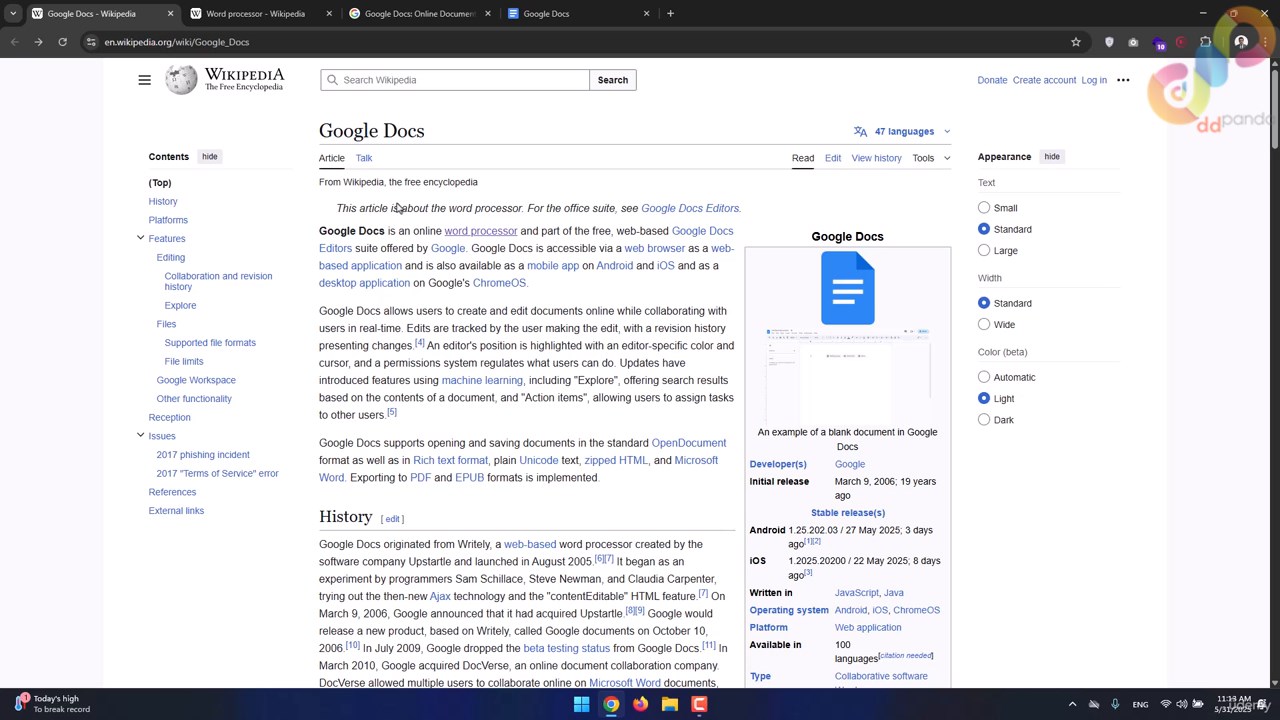Click the languages translate icon
The image size is (1280, 720).
pyautogui.click(x=860, y=131)
